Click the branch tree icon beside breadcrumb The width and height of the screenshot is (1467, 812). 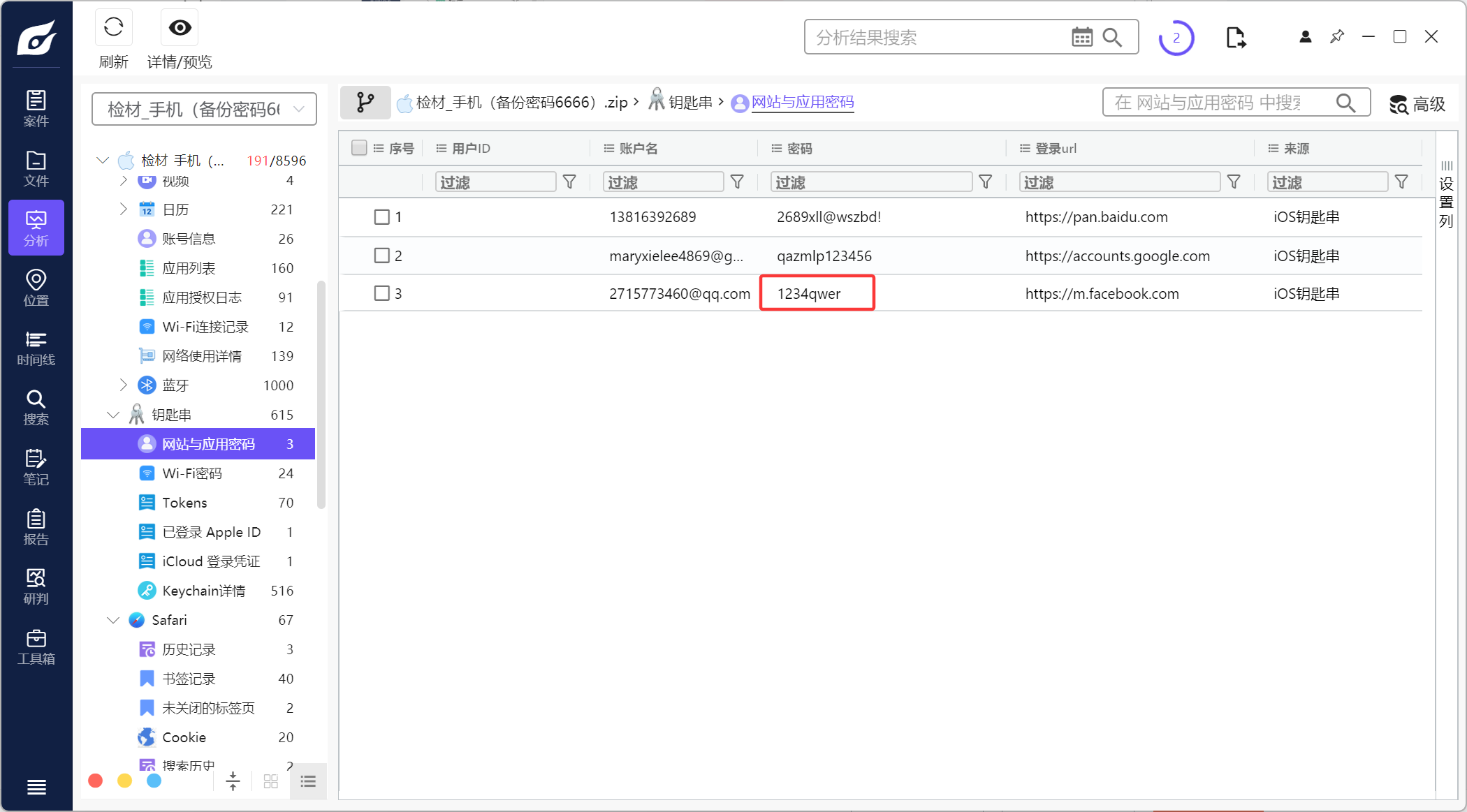pyautogui.click(x=365, y=103)
